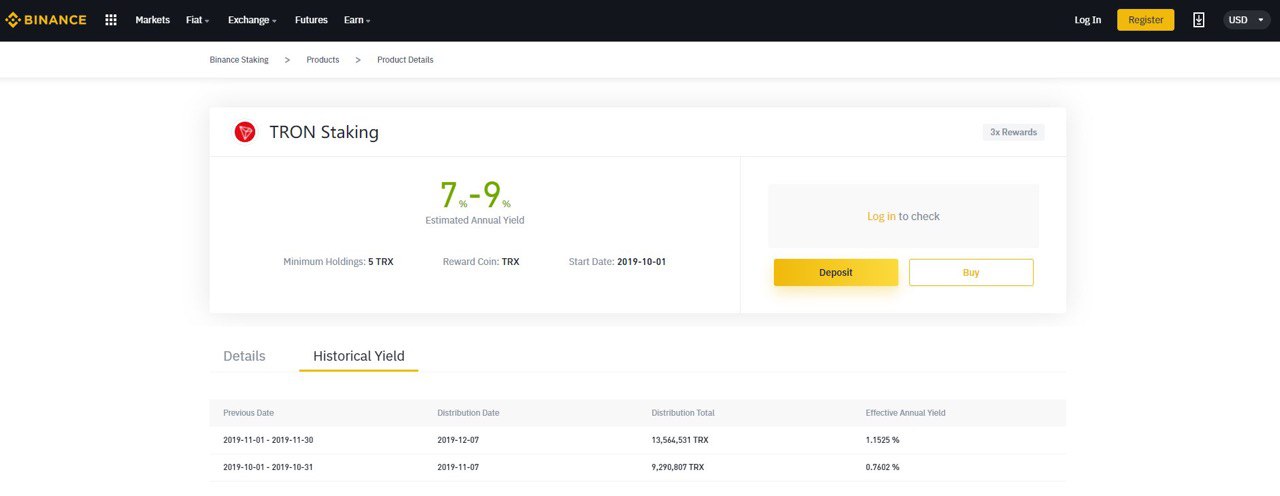
Task: Click the download app icon
Action: pyautogui.click(x=1199, y=20)
